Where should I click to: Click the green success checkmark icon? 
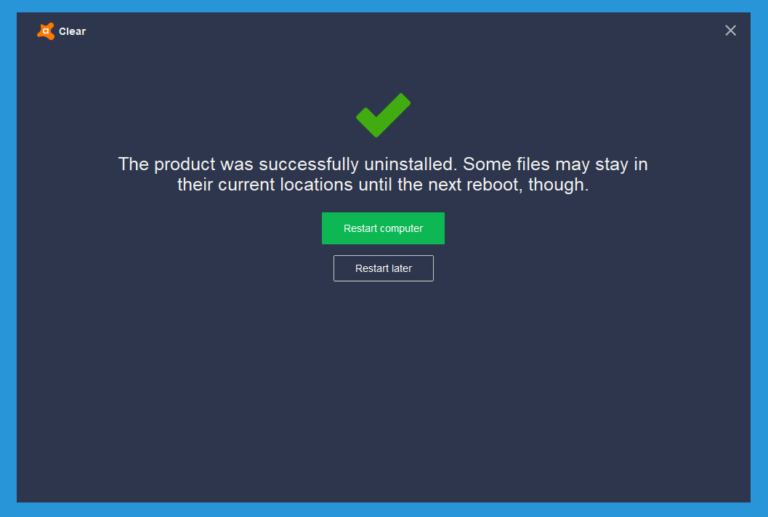point(383,115)
